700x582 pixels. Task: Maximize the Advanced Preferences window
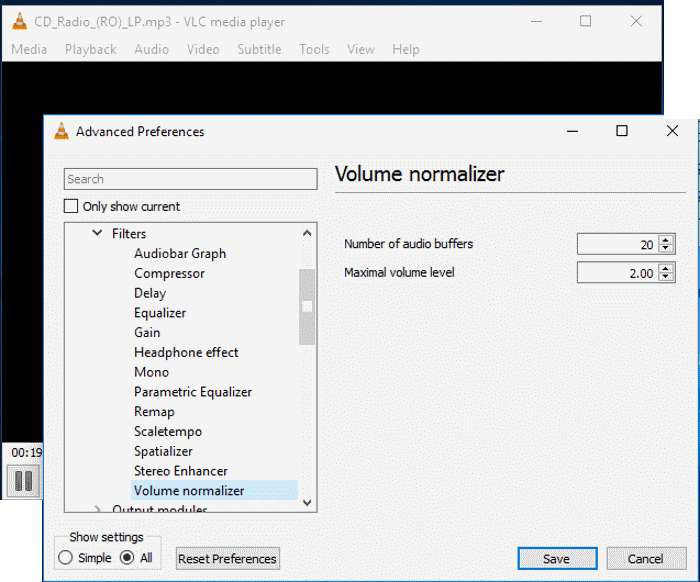tap(622, 131)
